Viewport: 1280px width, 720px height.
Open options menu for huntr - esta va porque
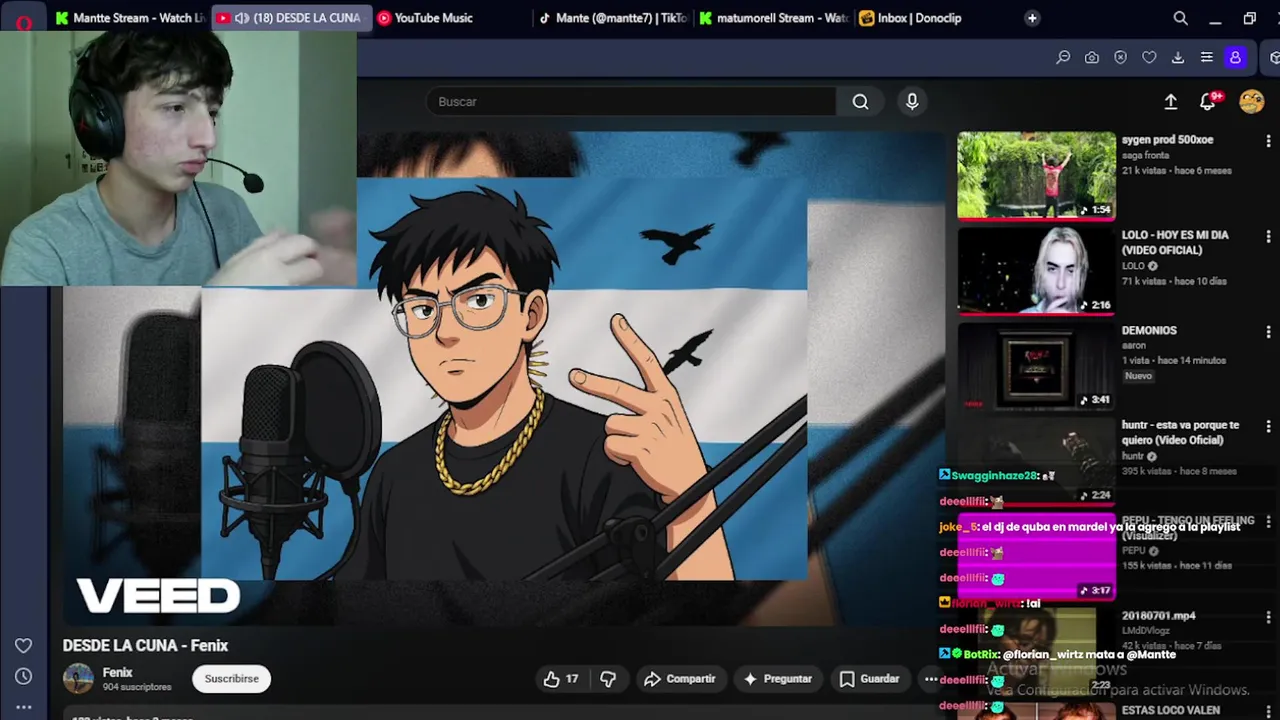coord(1268,427)
